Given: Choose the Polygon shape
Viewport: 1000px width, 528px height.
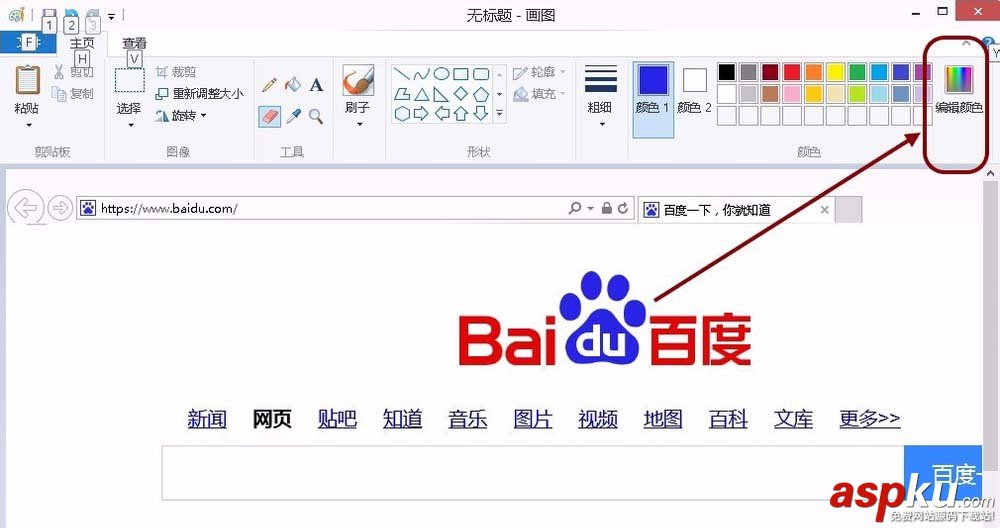Looking at the screenshot, I should coord(401,94).
